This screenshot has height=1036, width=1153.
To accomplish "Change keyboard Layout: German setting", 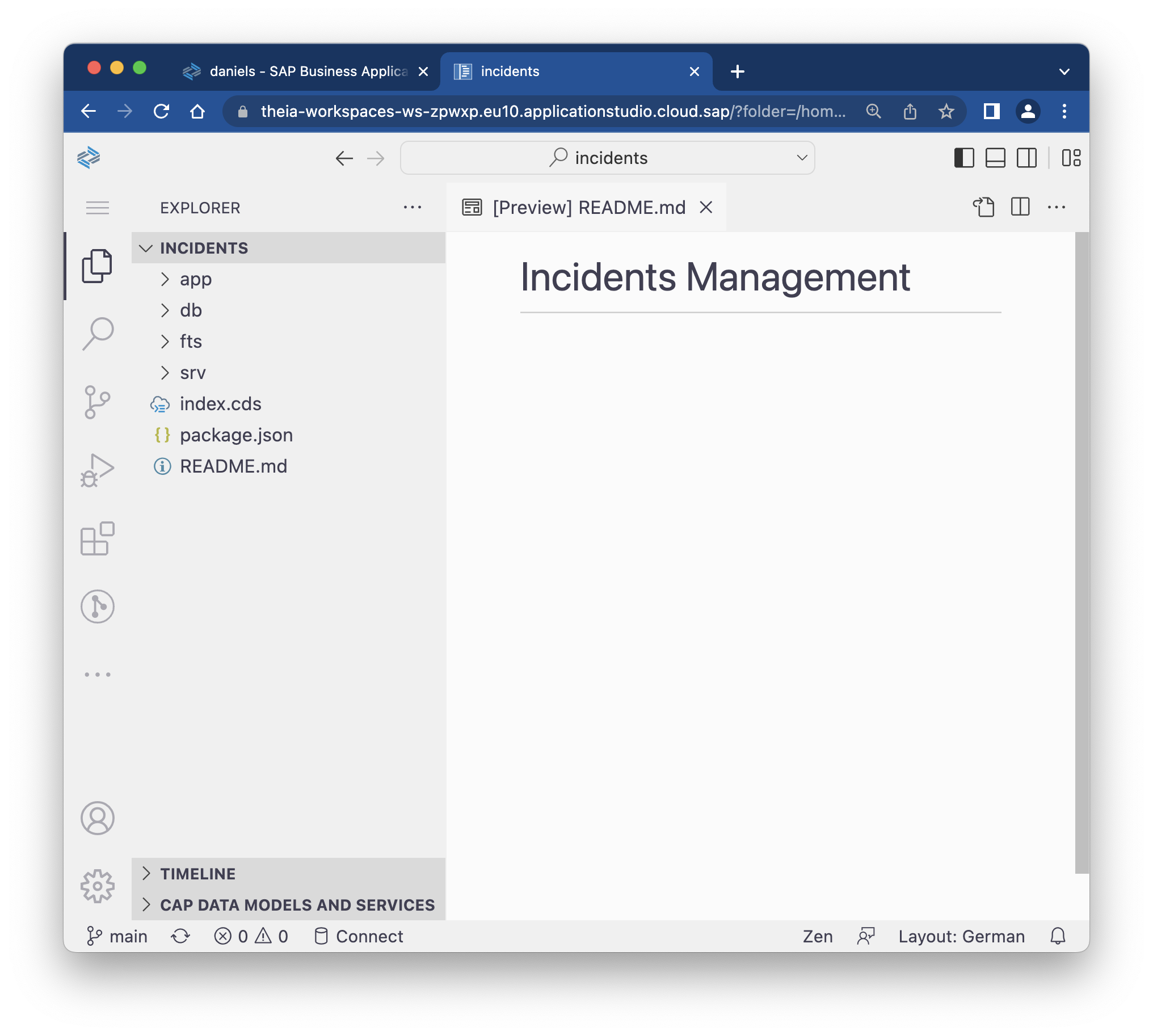I will (962, 937).
